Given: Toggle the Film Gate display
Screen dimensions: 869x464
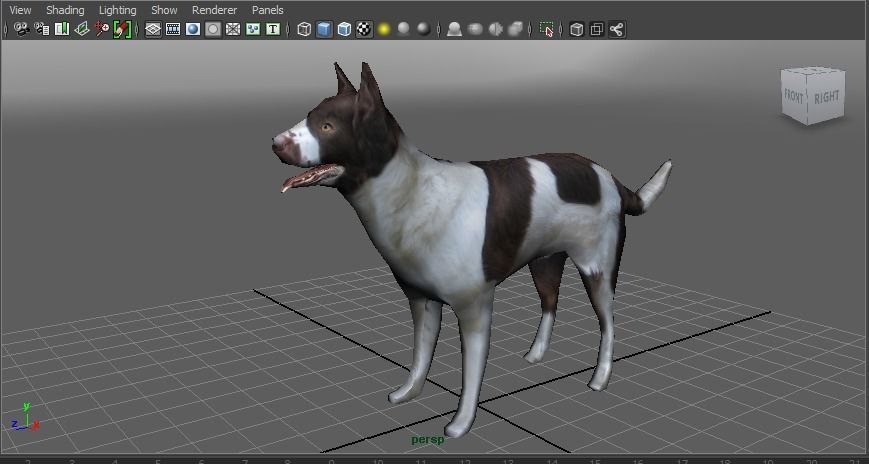Looking at the screenshot, I should click(x=173, y=29).
